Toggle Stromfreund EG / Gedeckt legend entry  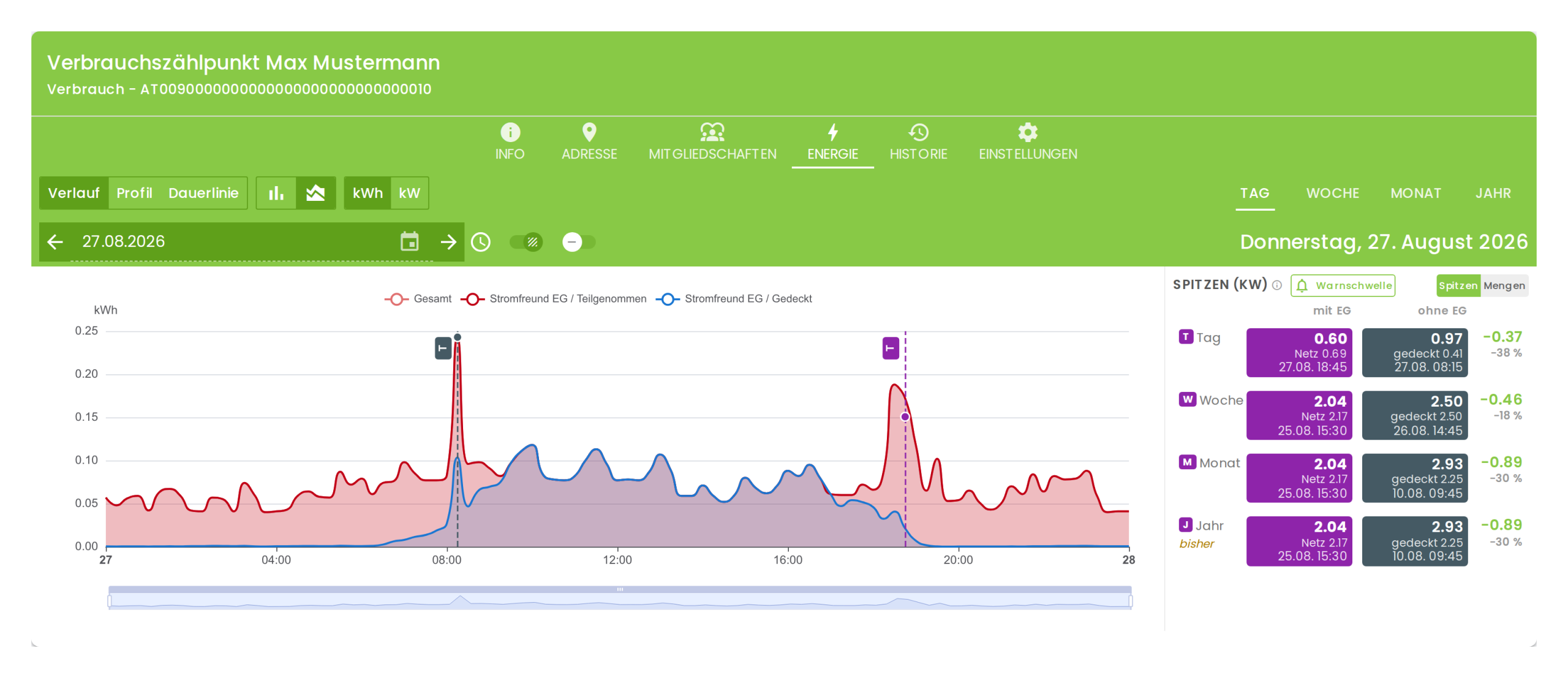(734, 299)
